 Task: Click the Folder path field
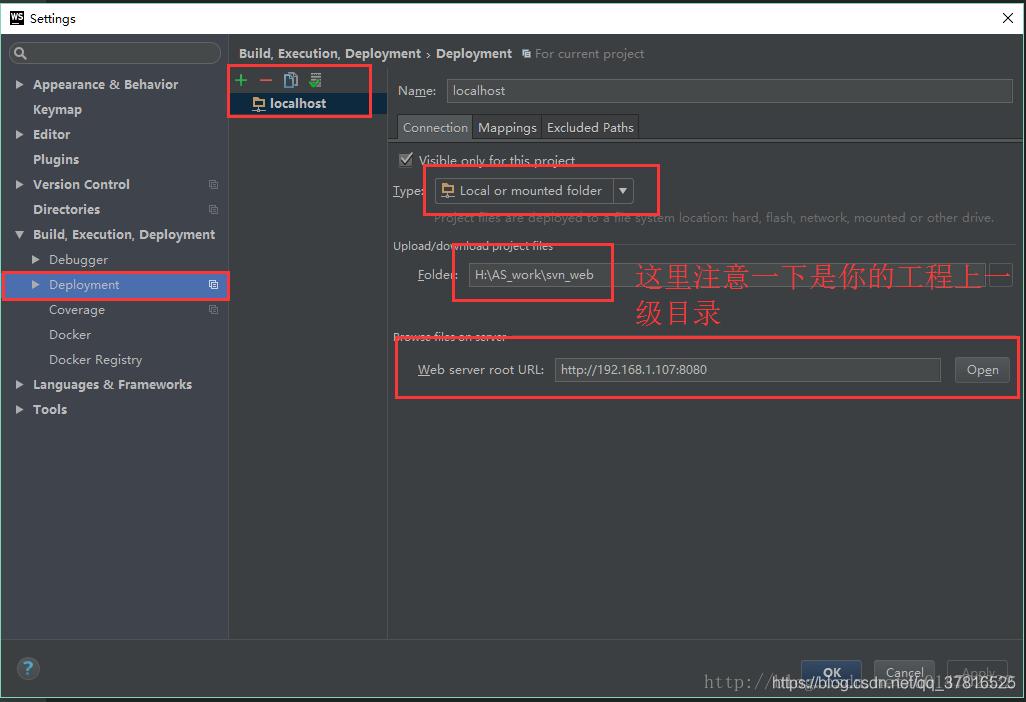point(726,275)
